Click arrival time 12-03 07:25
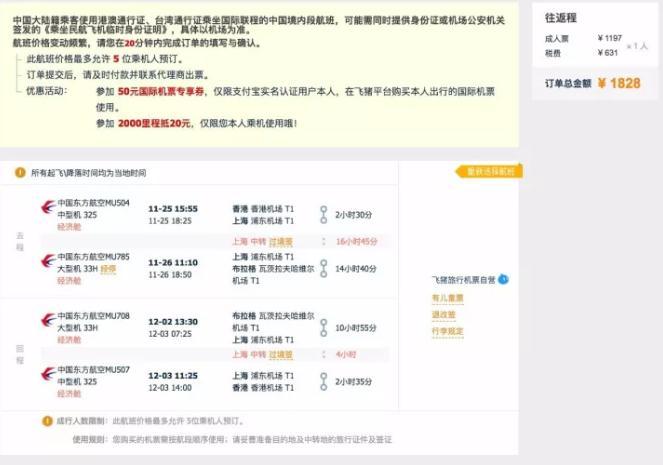This screenshot has height=465, width=663. pos(170,334)
